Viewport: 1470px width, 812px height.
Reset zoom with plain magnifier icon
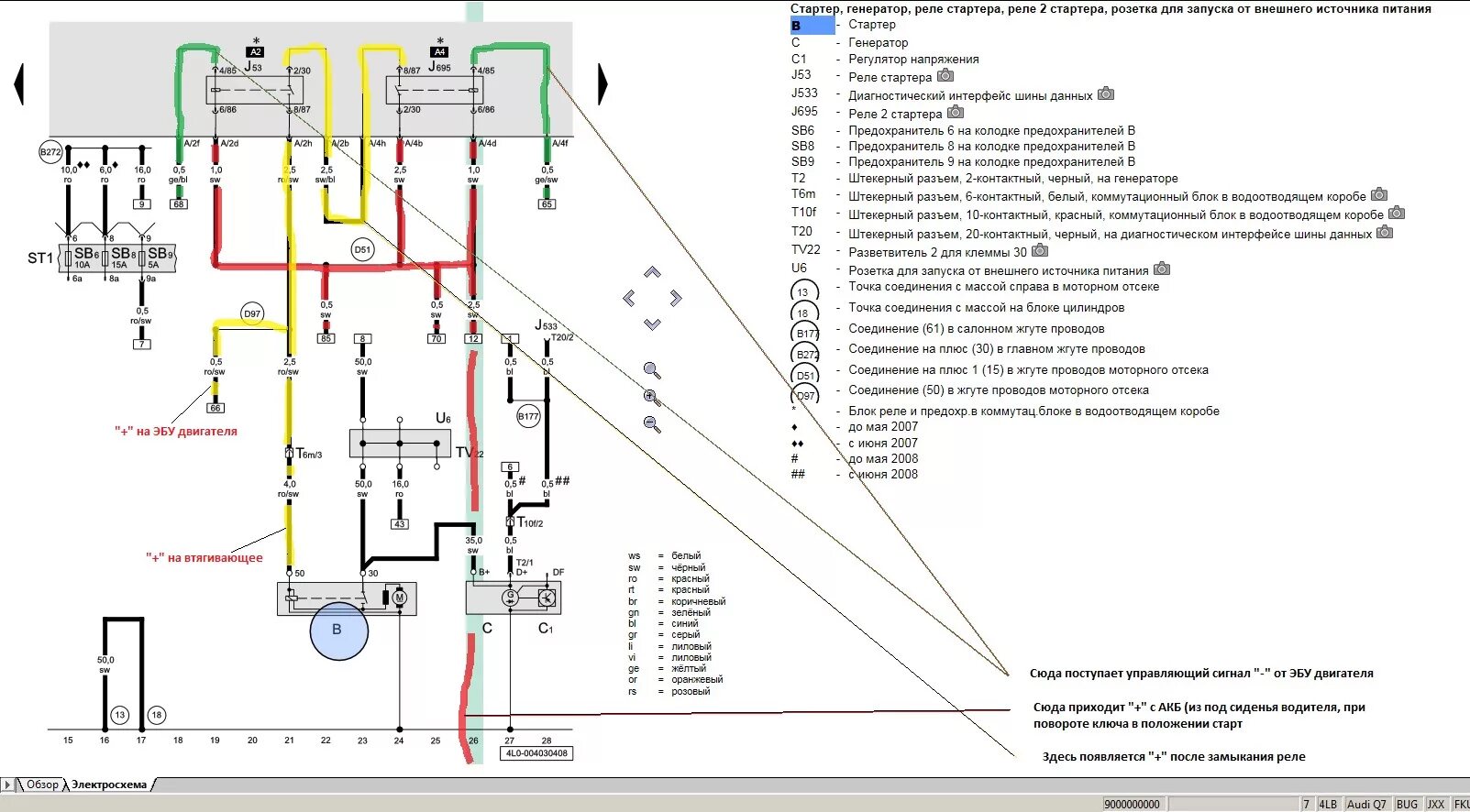click(x=652, y=370)
